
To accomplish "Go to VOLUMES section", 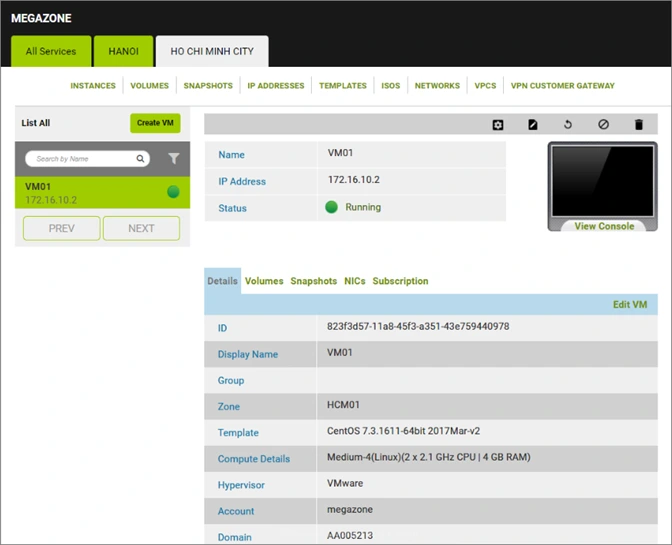I will (x=150, y=86).
